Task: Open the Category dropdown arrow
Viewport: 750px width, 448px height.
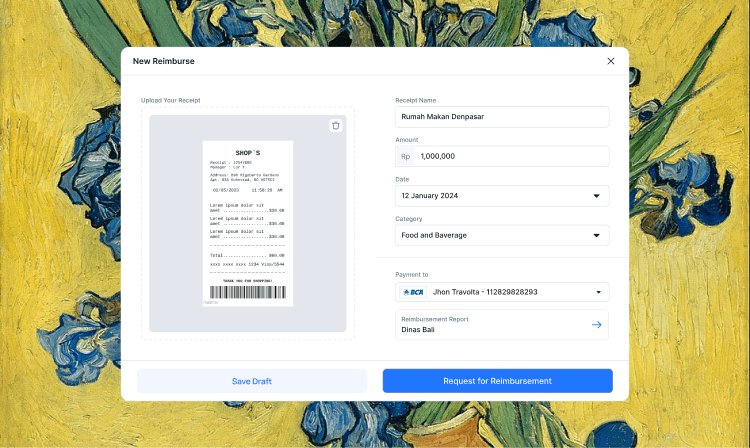Action: (597, 236)
